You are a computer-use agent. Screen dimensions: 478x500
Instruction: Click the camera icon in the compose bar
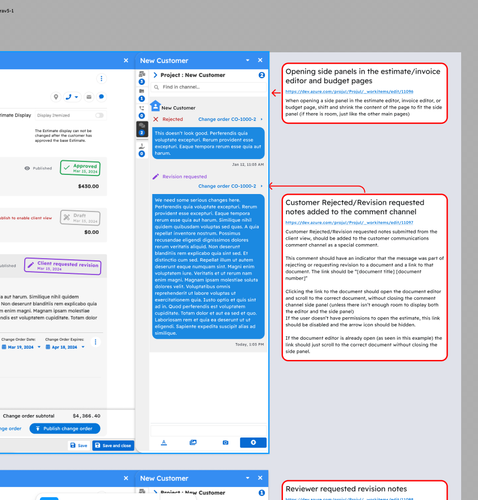[225, 442]
